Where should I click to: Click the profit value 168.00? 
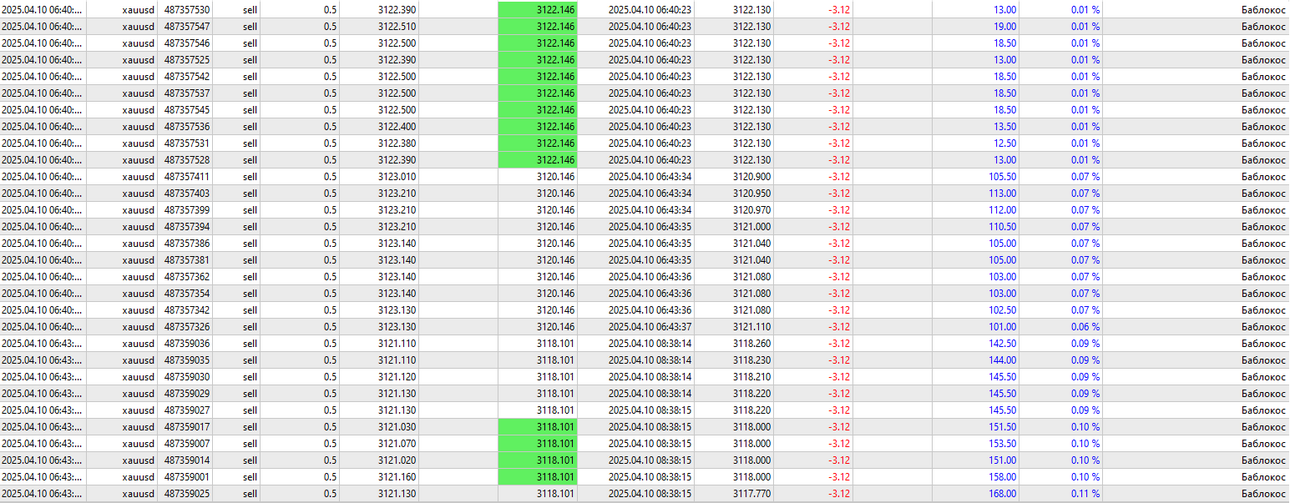[1002, 493]
